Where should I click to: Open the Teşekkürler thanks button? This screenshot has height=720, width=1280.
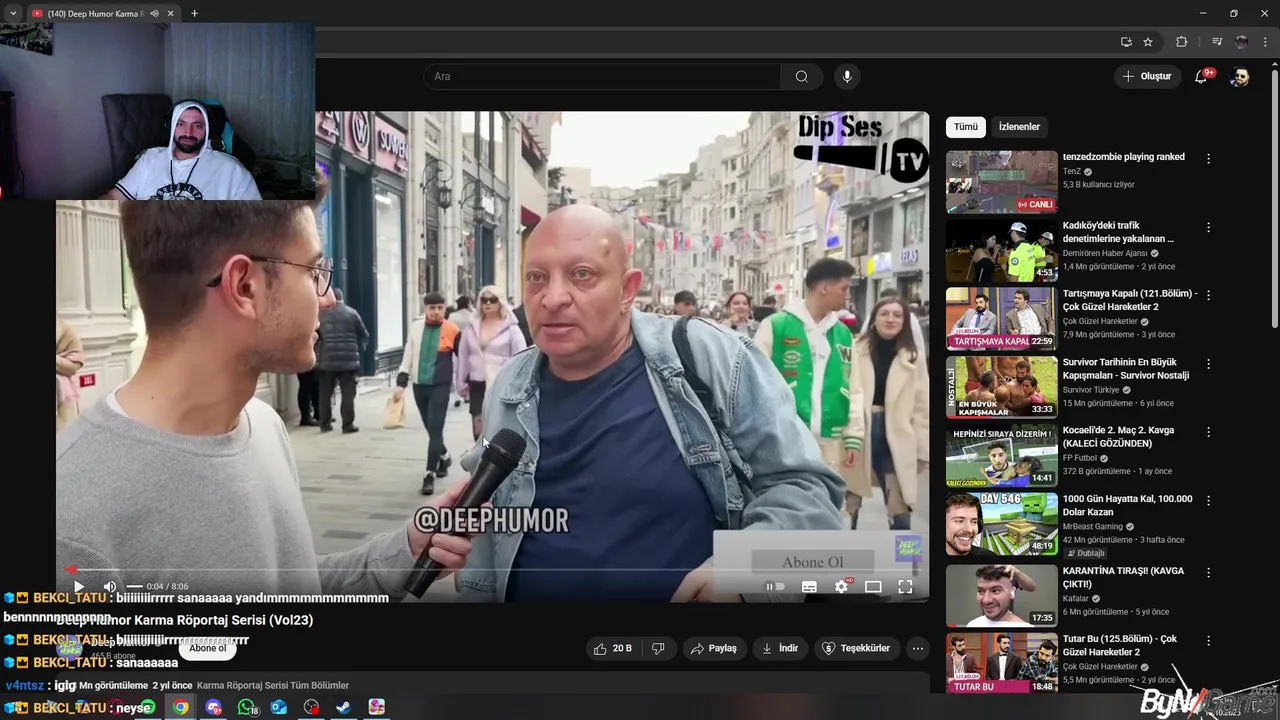point(856,648)
